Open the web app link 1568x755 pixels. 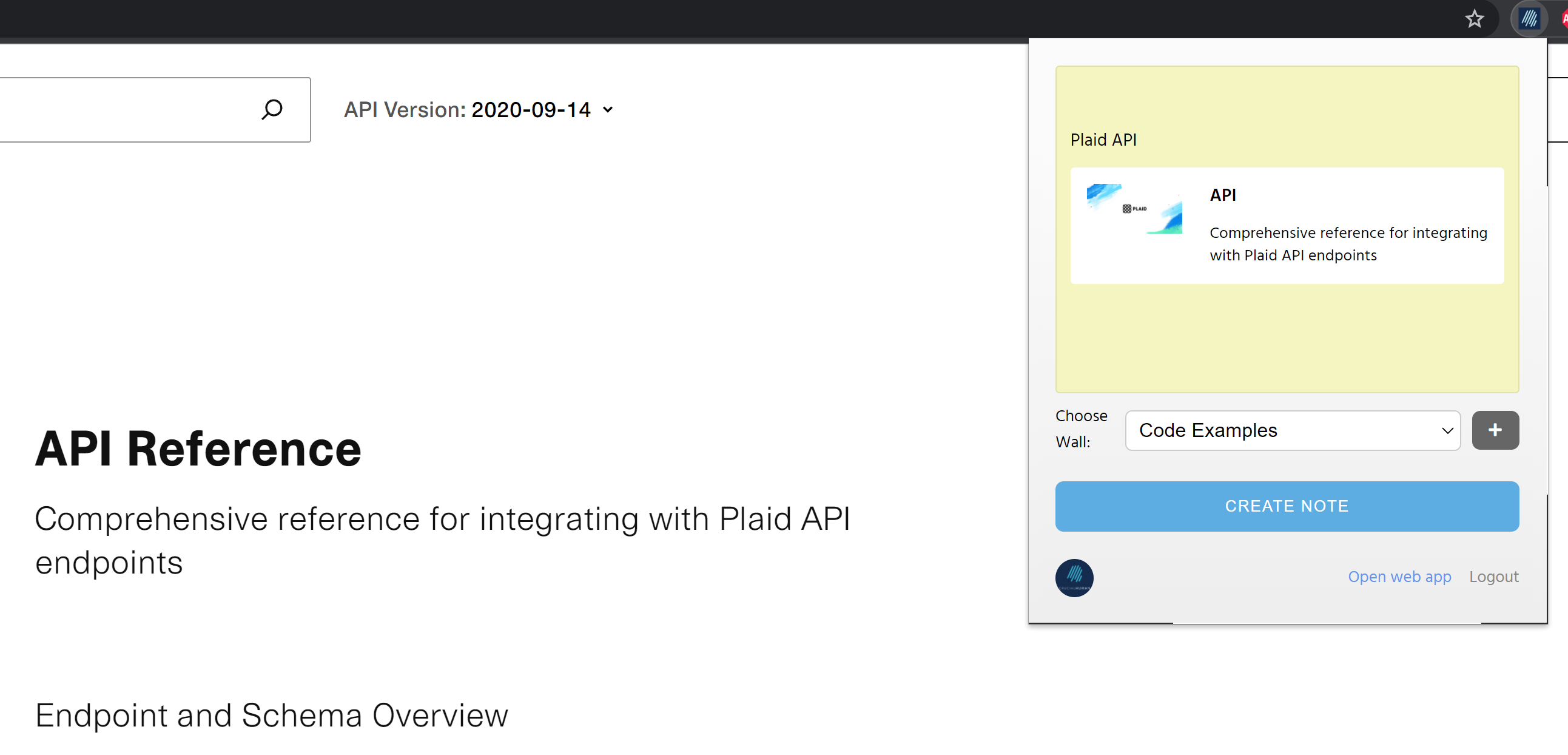(1399, 577)
